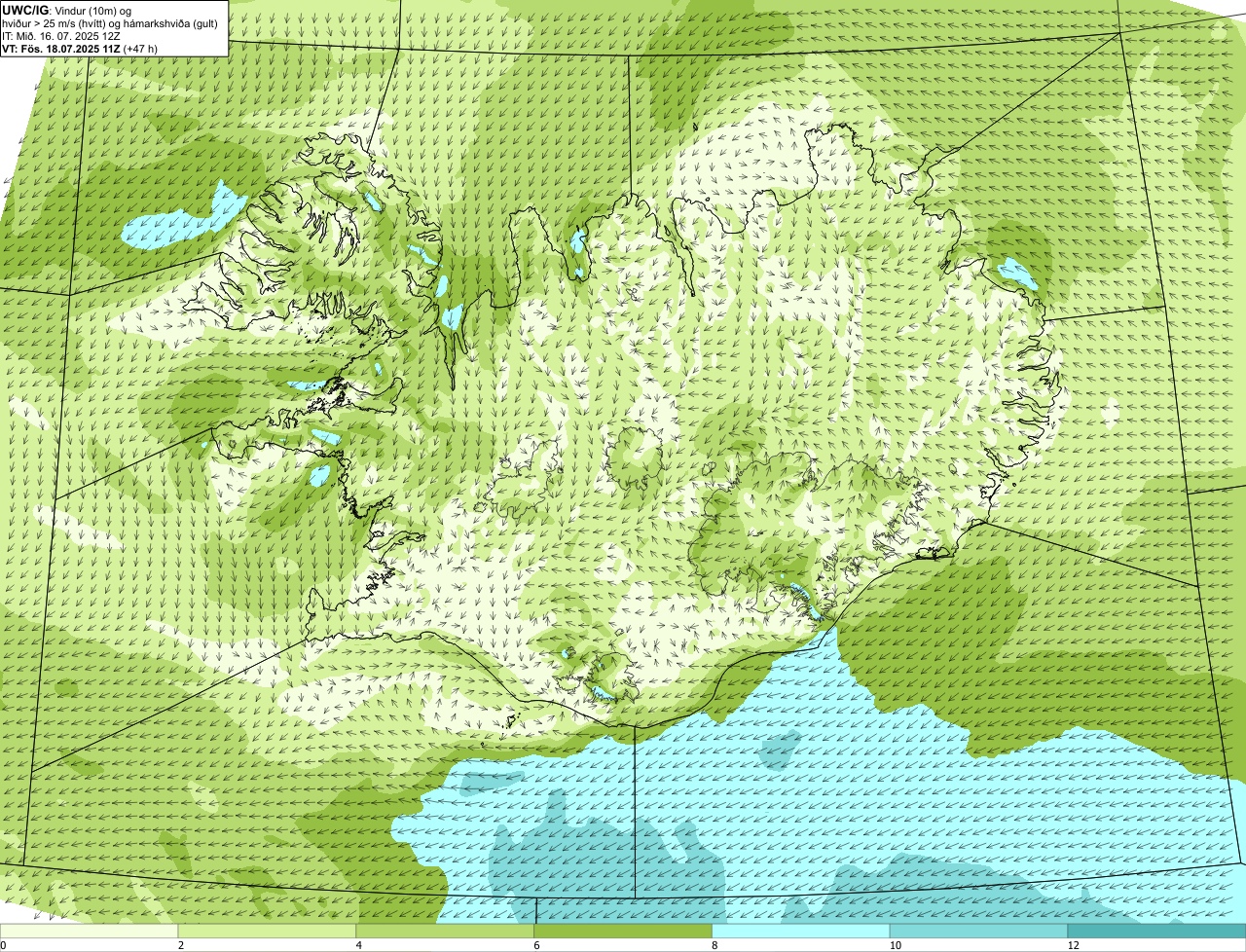Click the 6–8 m/s dark green legend swatch
The image size is (1246, 952).
click(623, 931)
